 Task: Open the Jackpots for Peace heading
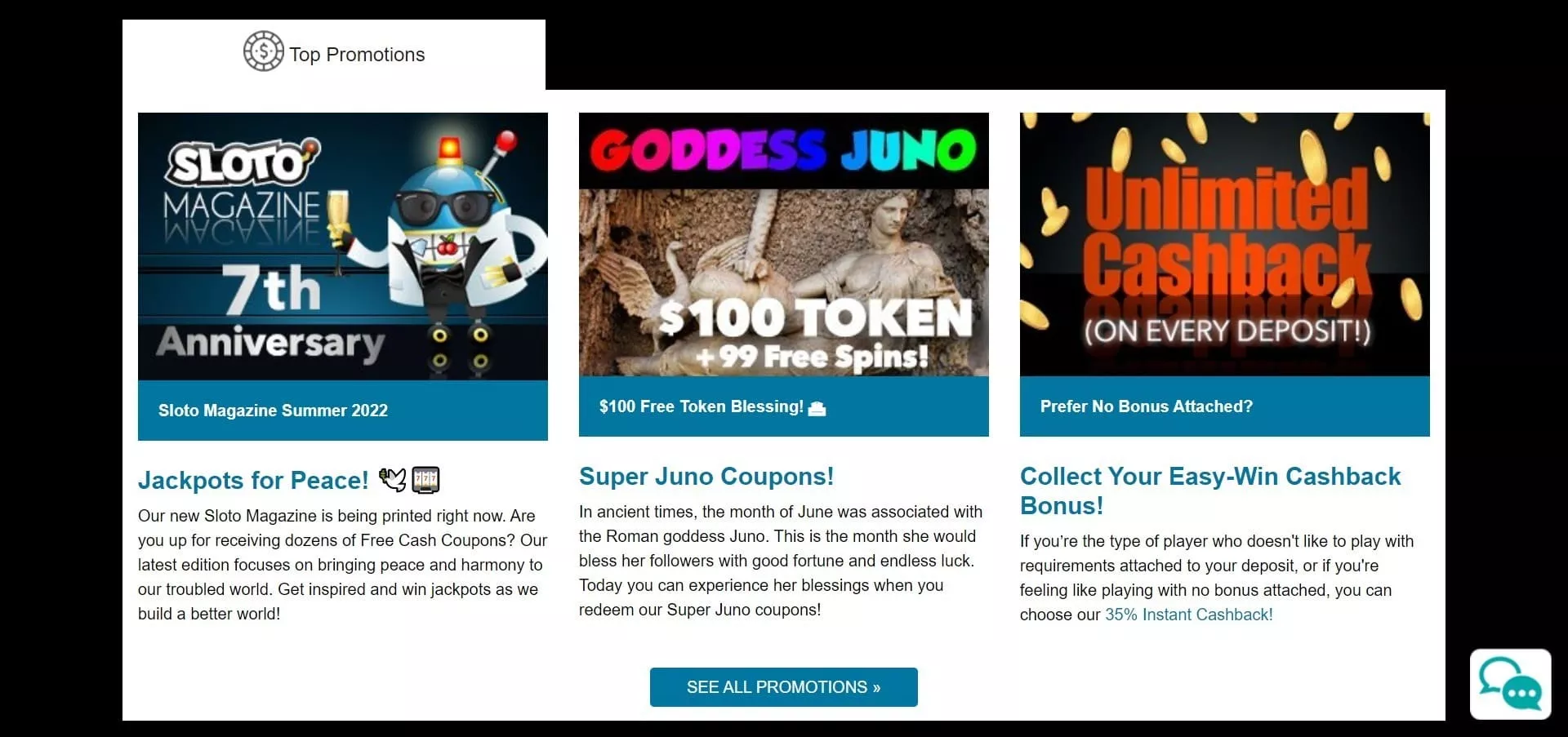pyautogui.click(x=253, y=480)
